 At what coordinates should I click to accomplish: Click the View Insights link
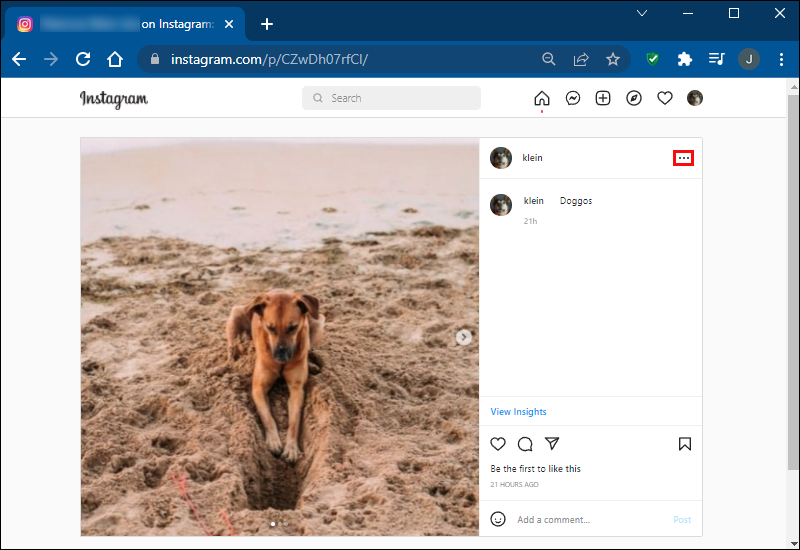click(518, 412)
